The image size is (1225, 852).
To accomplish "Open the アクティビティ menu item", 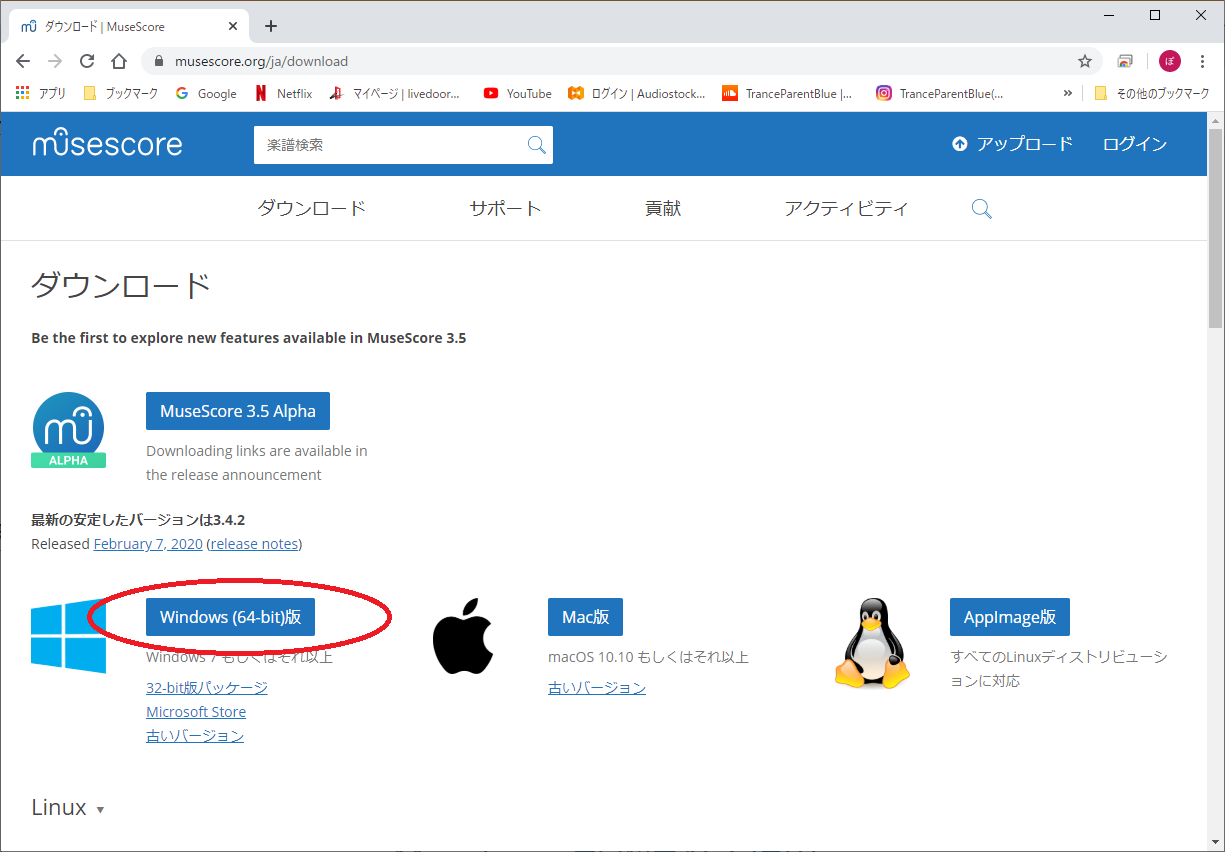I will point(847,208).
